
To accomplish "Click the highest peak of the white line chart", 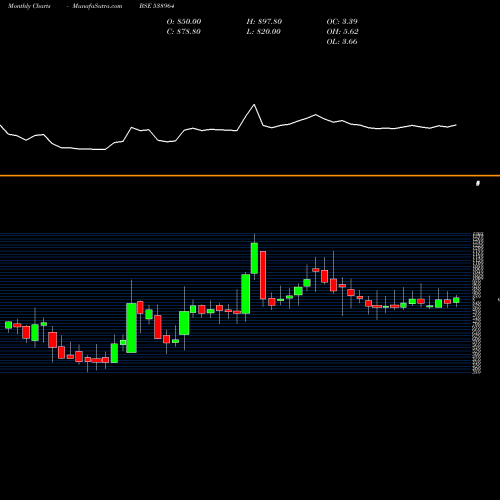I will click(254, 105).
